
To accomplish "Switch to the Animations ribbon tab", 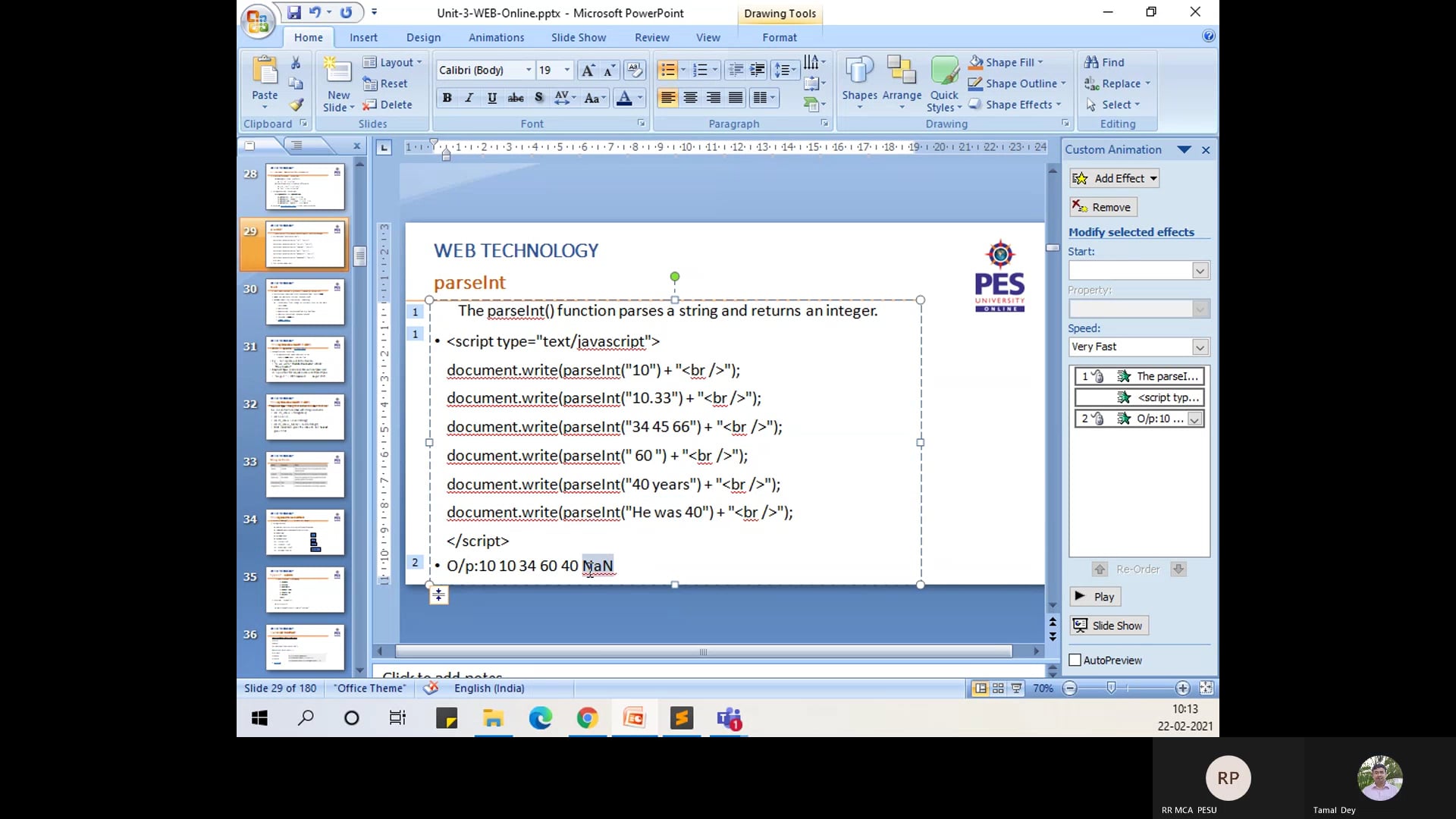I will (x=497, y=37).
